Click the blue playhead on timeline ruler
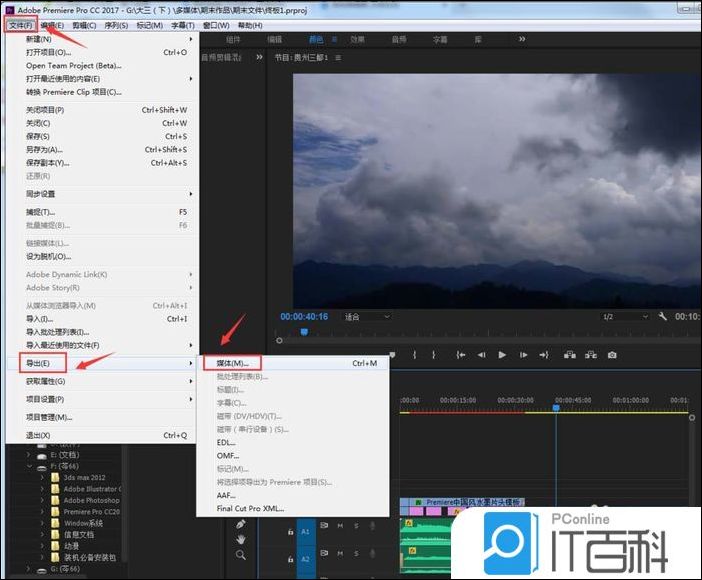 [556, 408]
